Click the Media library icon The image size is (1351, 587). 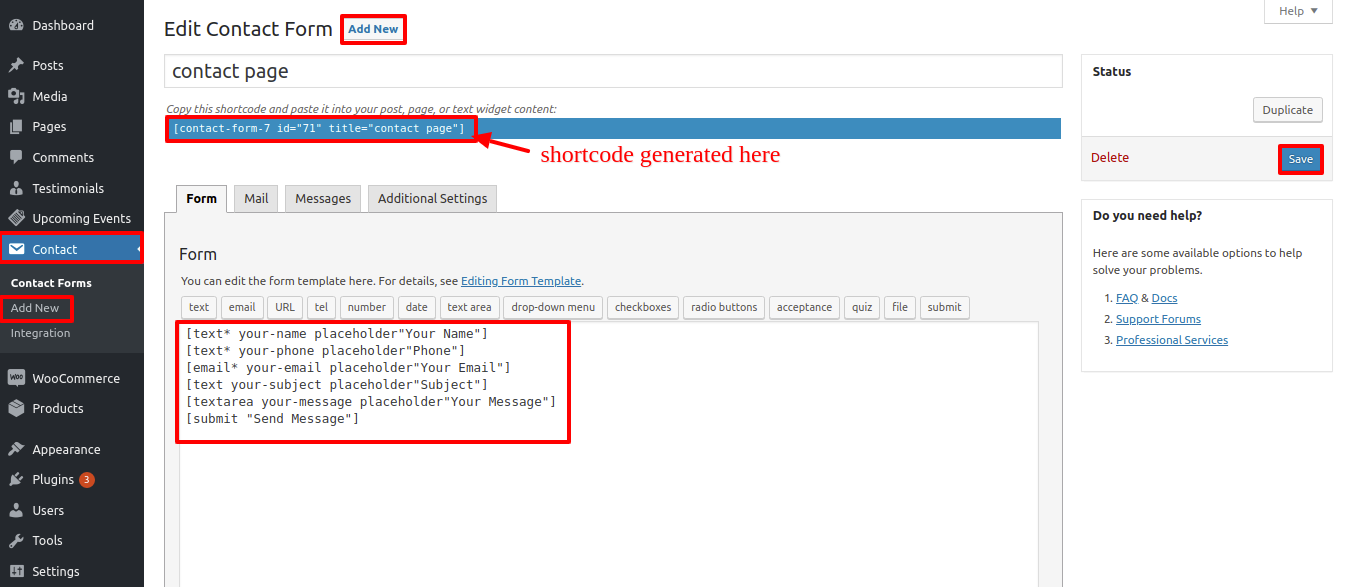[16, 96]
